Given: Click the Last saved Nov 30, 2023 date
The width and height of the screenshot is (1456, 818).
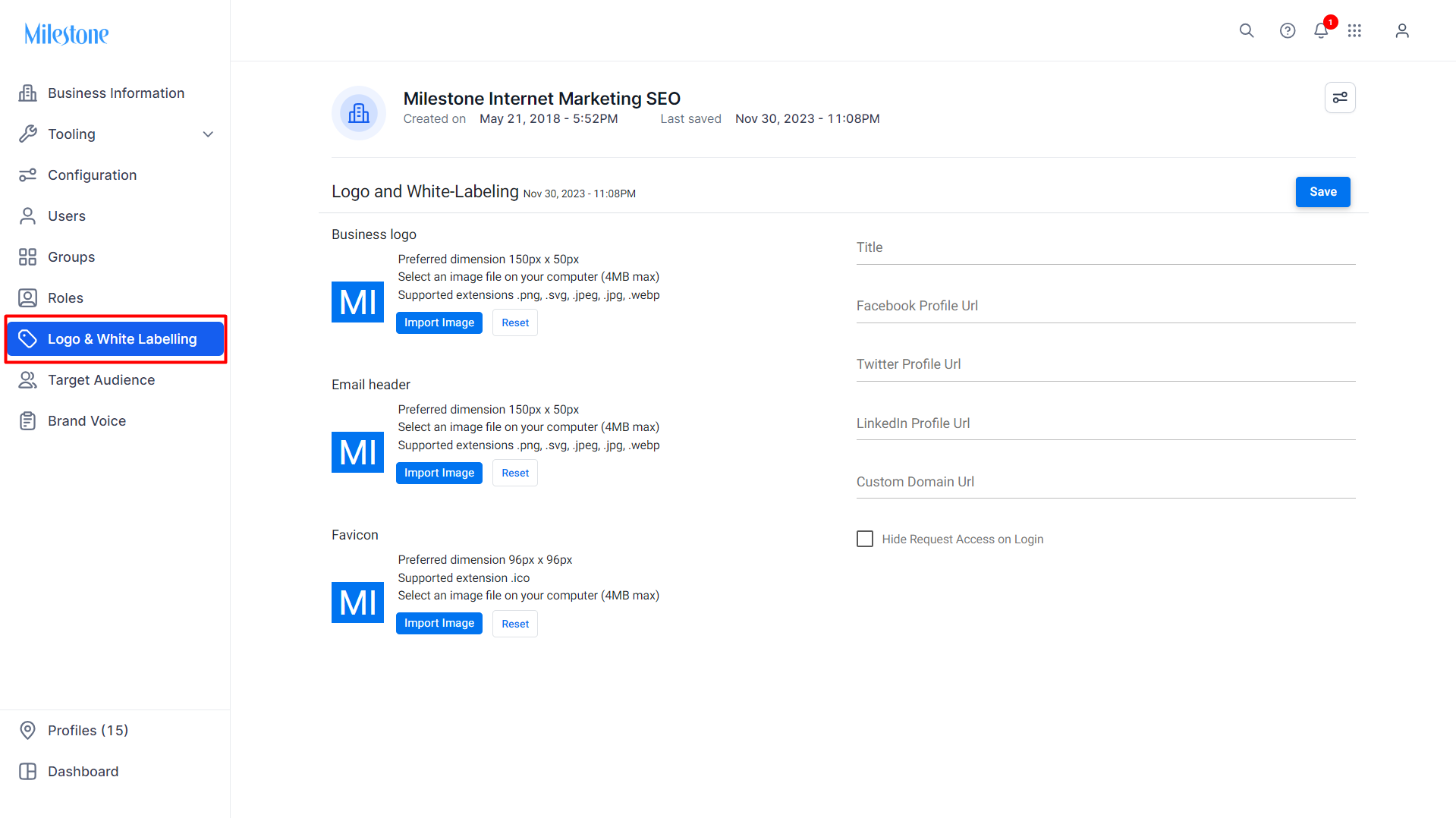Looking at the screenshot, I should pyautogui.click(x=807, y=119).
